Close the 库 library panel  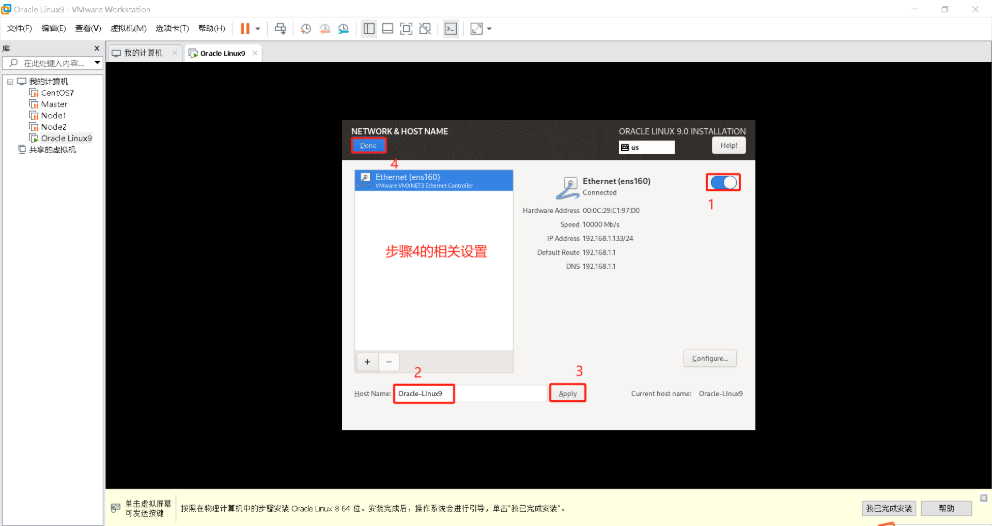[x=97, y=48]
